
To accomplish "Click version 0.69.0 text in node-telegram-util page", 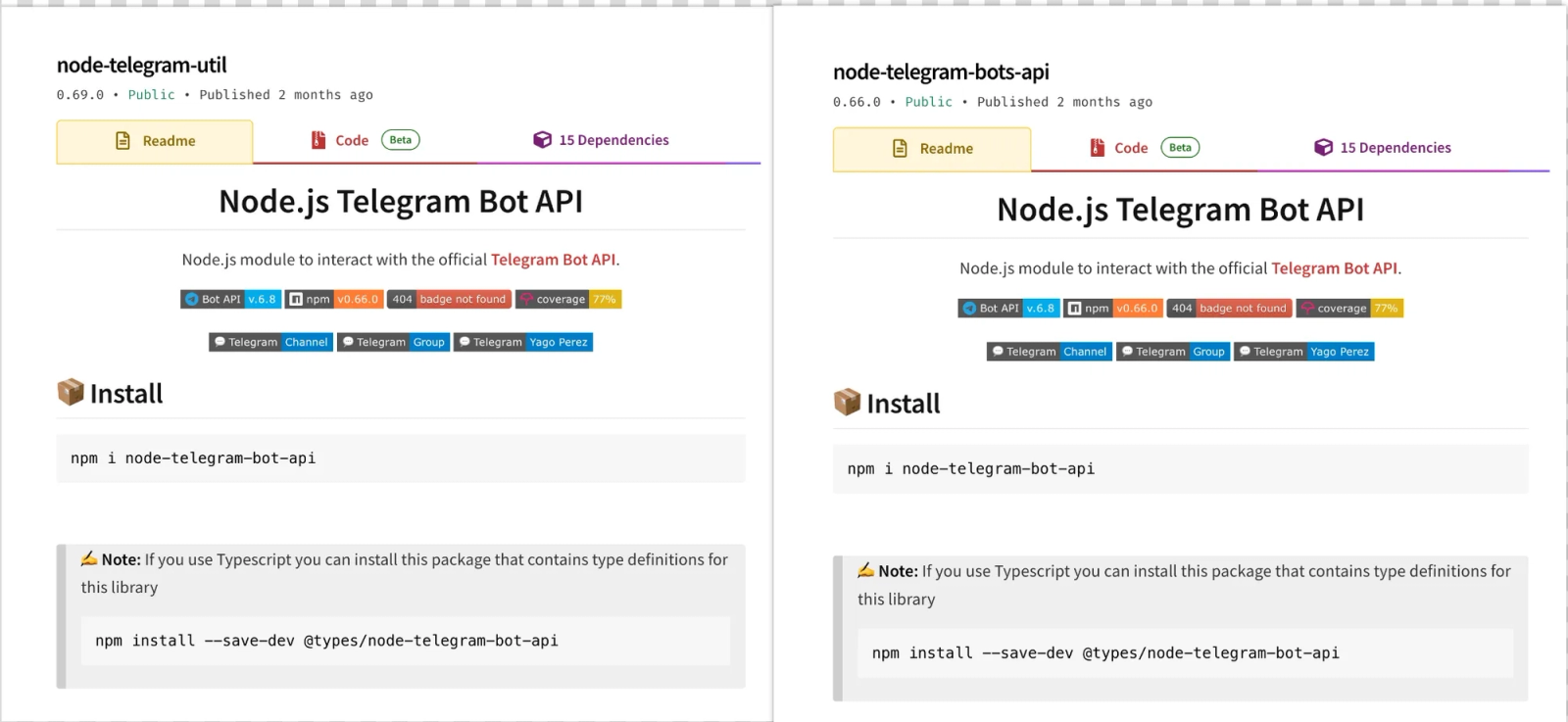I will pyautogui.click(x=80, y=95).
